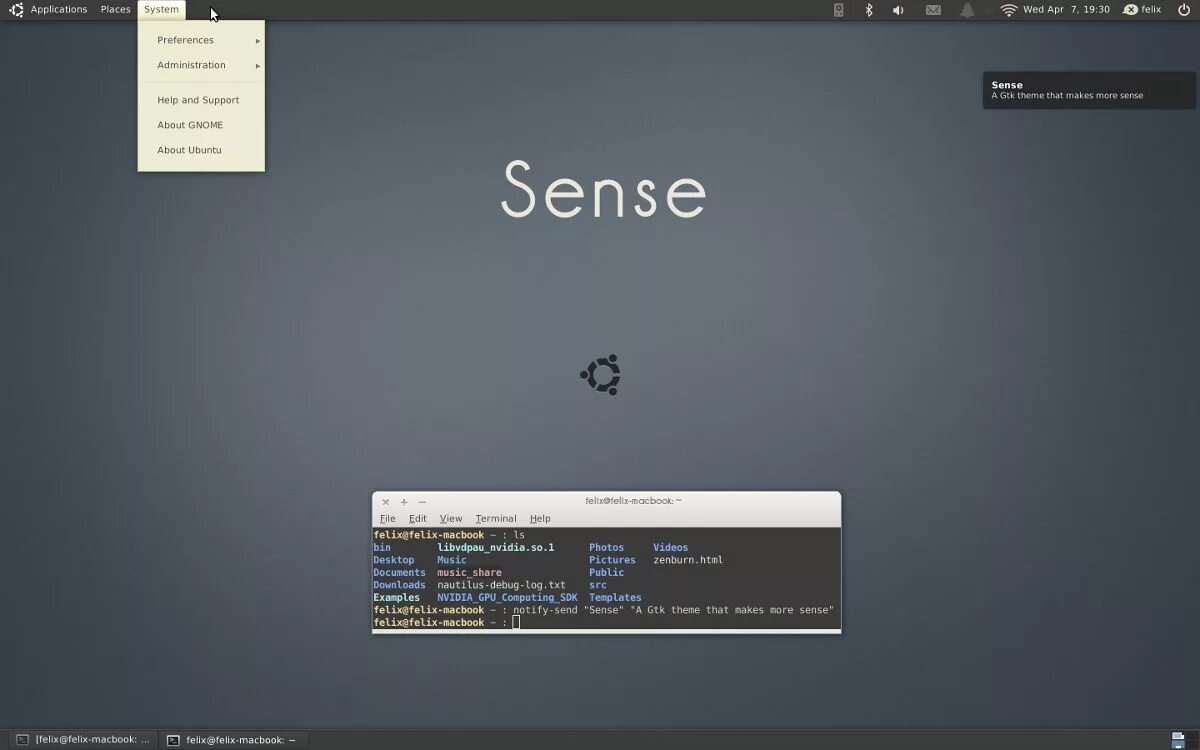The width and height of the screenshot is (1200, 750).
Task: Click the Examples entry in terminal output
Action: (396, 598)
